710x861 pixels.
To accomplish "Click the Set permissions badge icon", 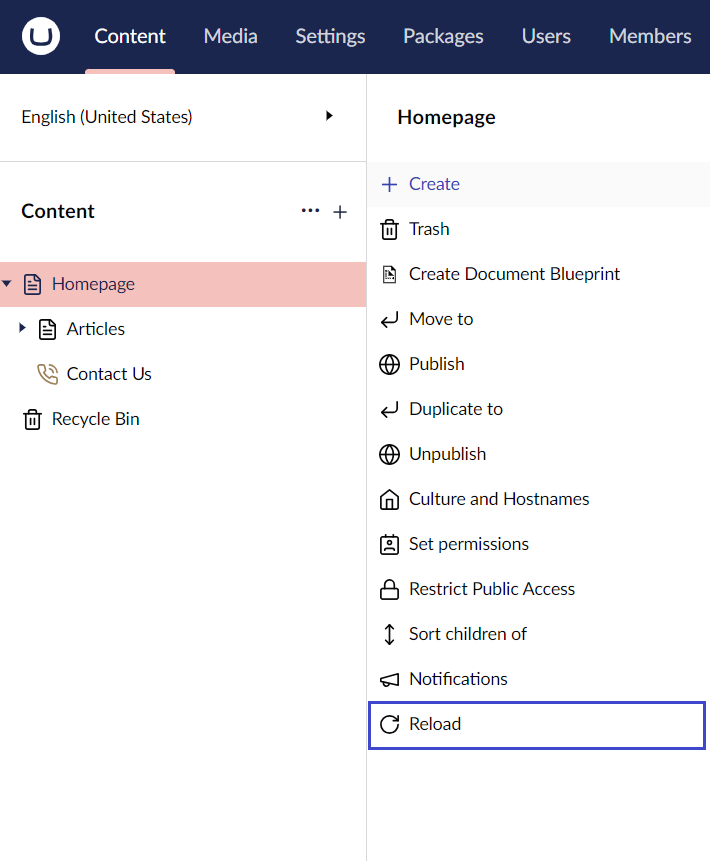I will tap(389, 544).
